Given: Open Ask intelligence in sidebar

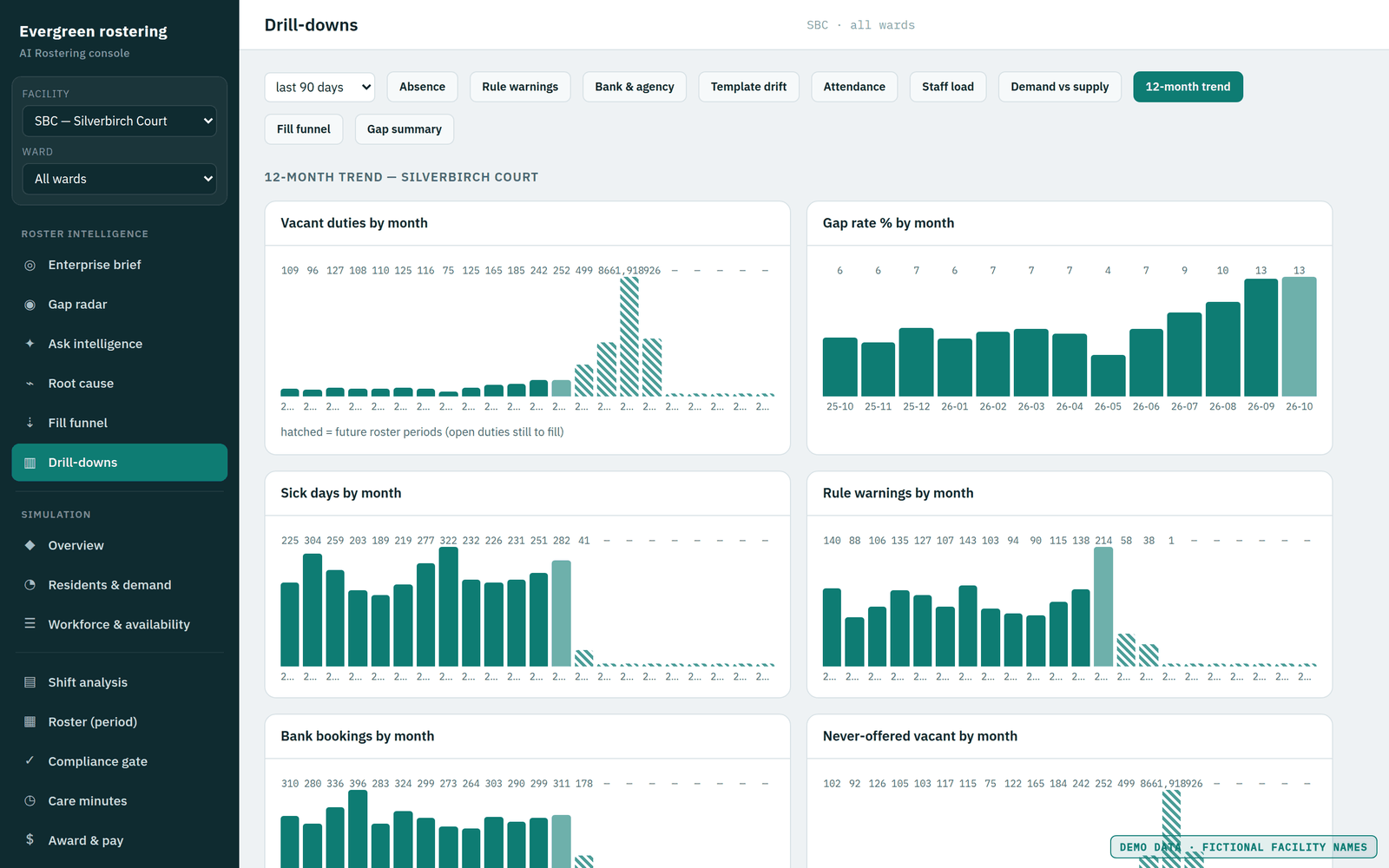Looking at the screenshot, I should (x=120, y=344).
